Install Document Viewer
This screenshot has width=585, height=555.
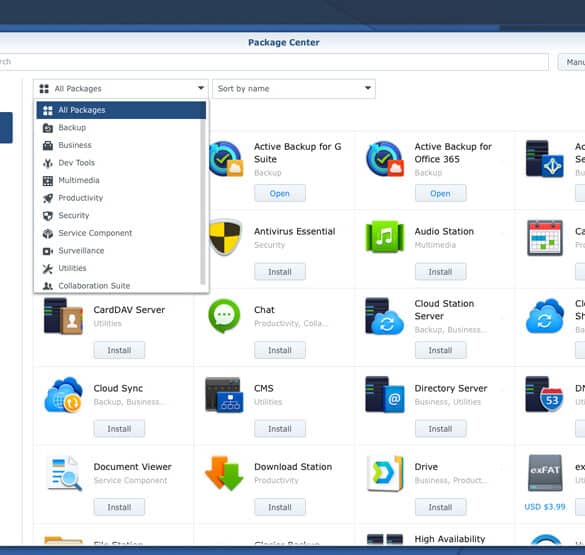click(x=119, y=507)
